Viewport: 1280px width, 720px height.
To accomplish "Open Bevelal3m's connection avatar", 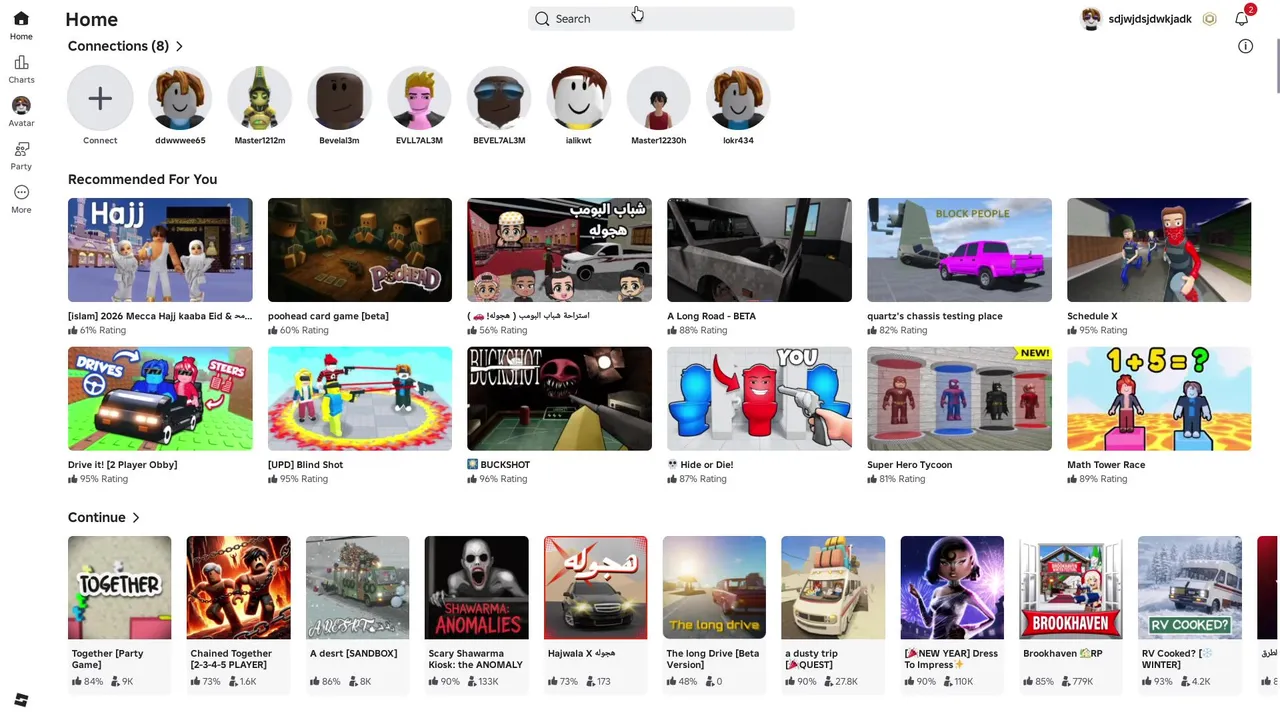I will (x=339, y=98).
